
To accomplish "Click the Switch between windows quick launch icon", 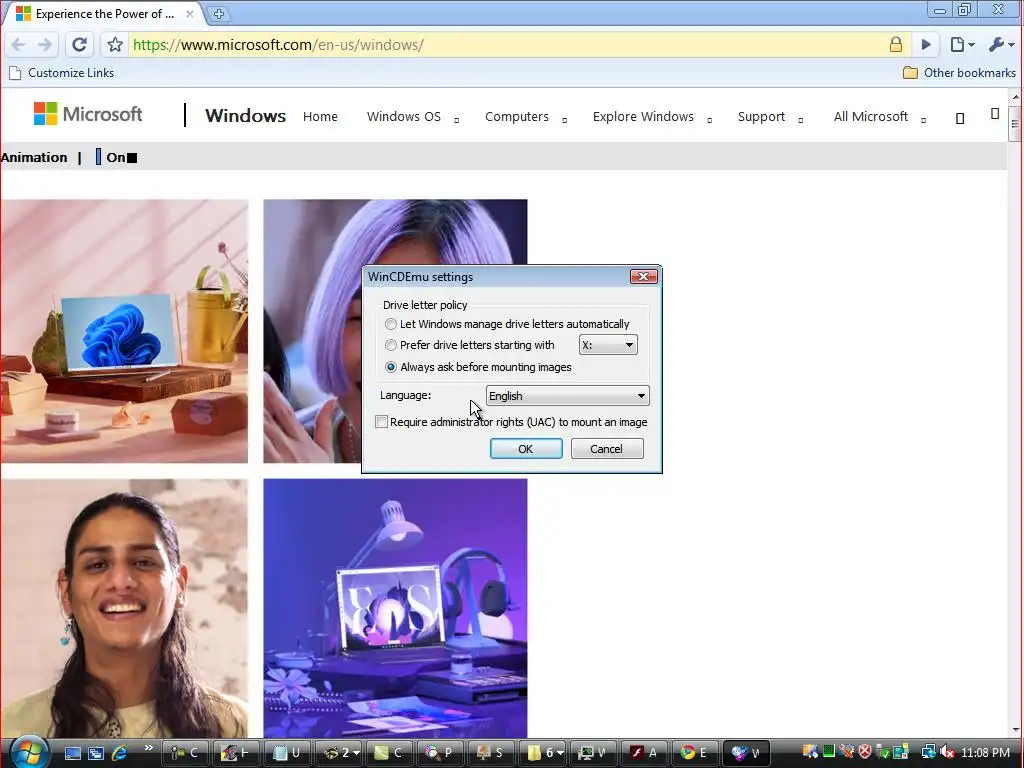I will click(x=96, y=753).
